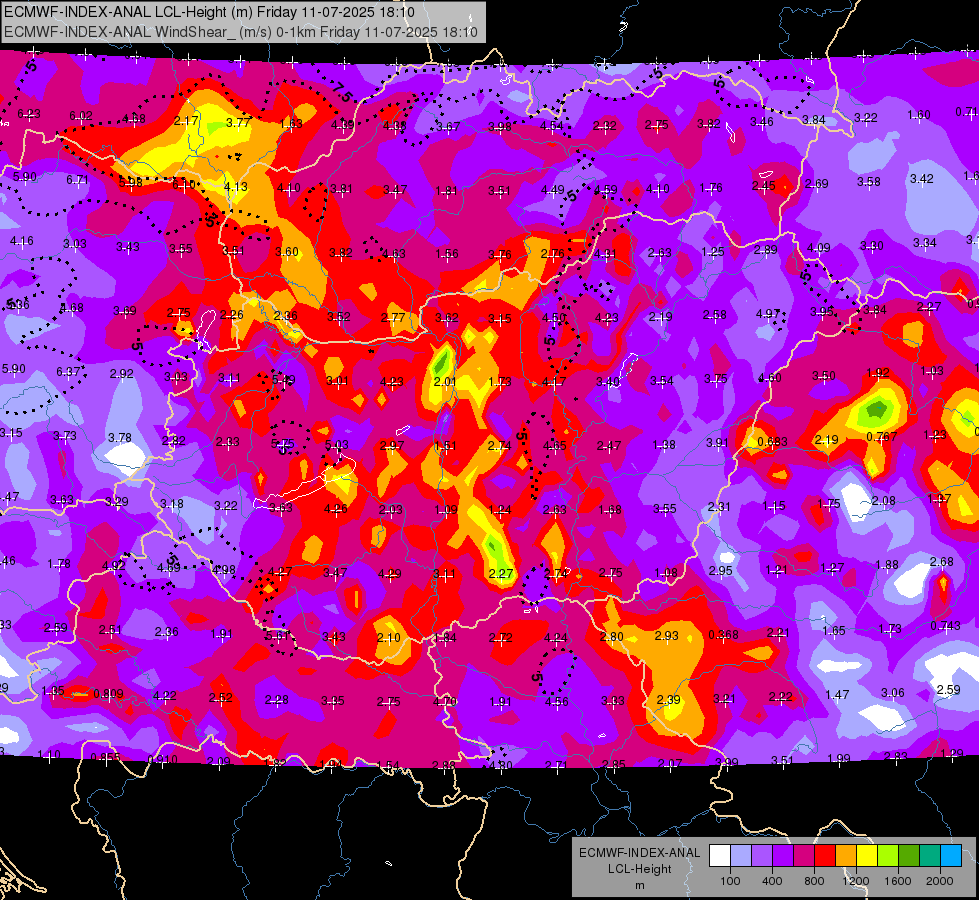Image resolution: width=979 pixels, height=900 pixels.
Task: Click the legend text 'ECMWF-INDEX-ANAL'
Action: coord(639,853)
